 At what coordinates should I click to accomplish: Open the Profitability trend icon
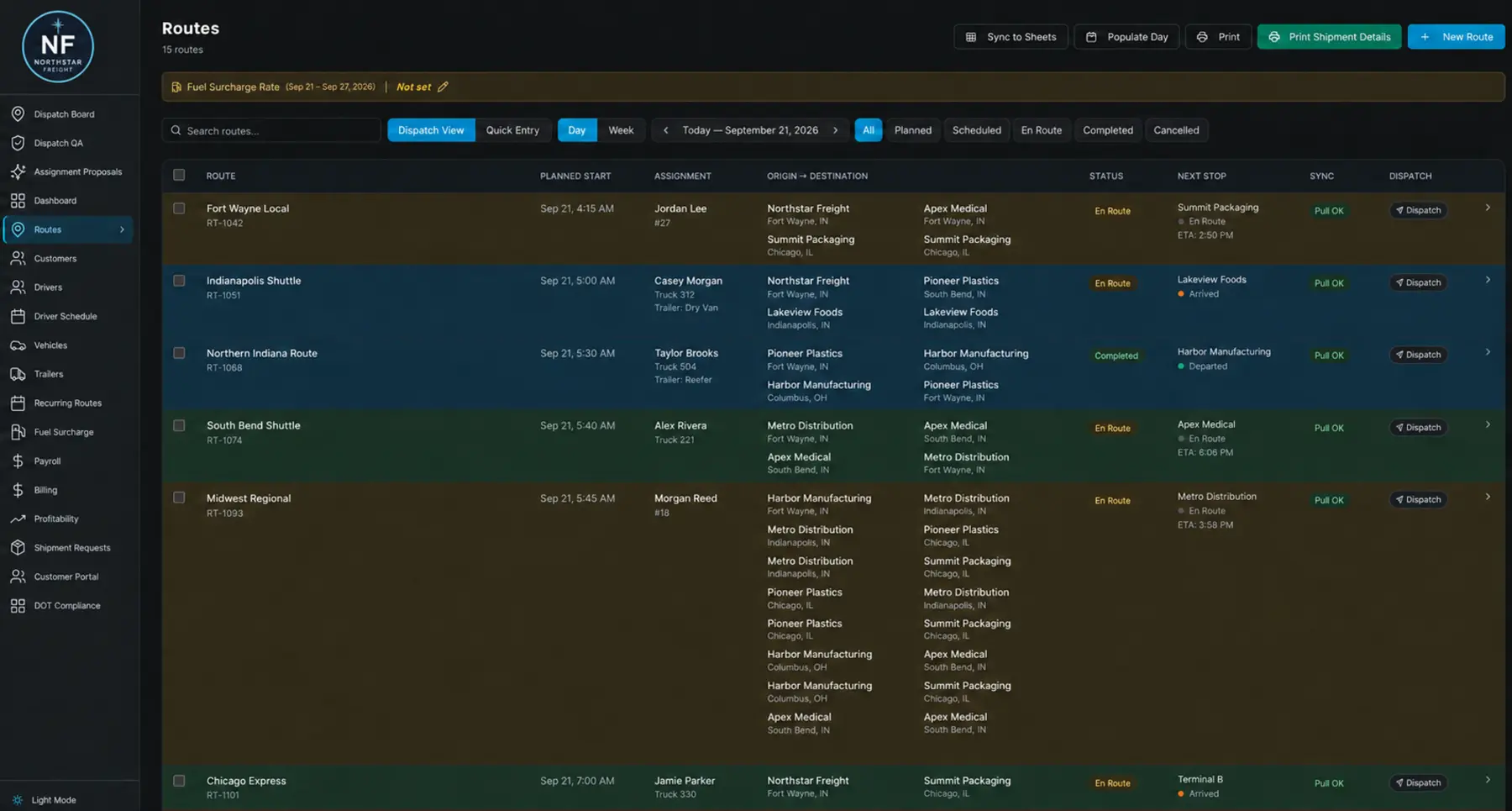tap(18, 519)
